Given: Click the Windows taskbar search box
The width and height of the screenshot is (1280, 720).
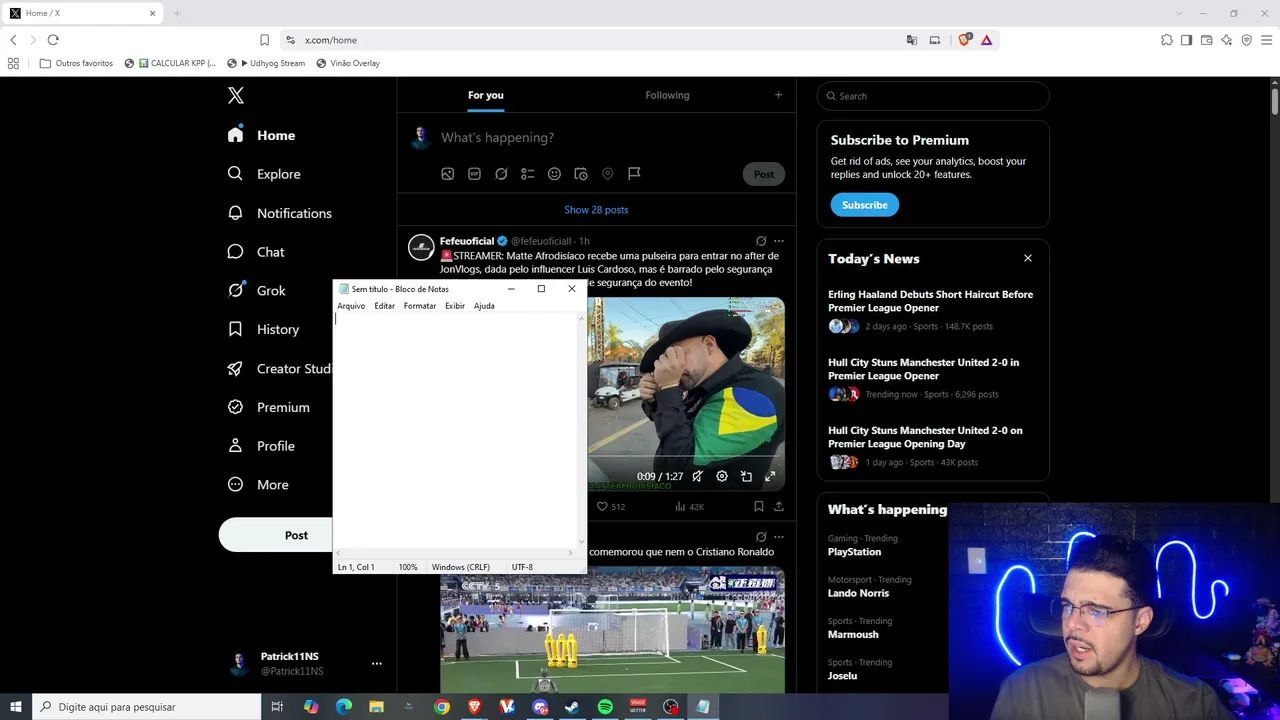Looking at the screenshot, I should pyautogui.click(x=147, y=707).
